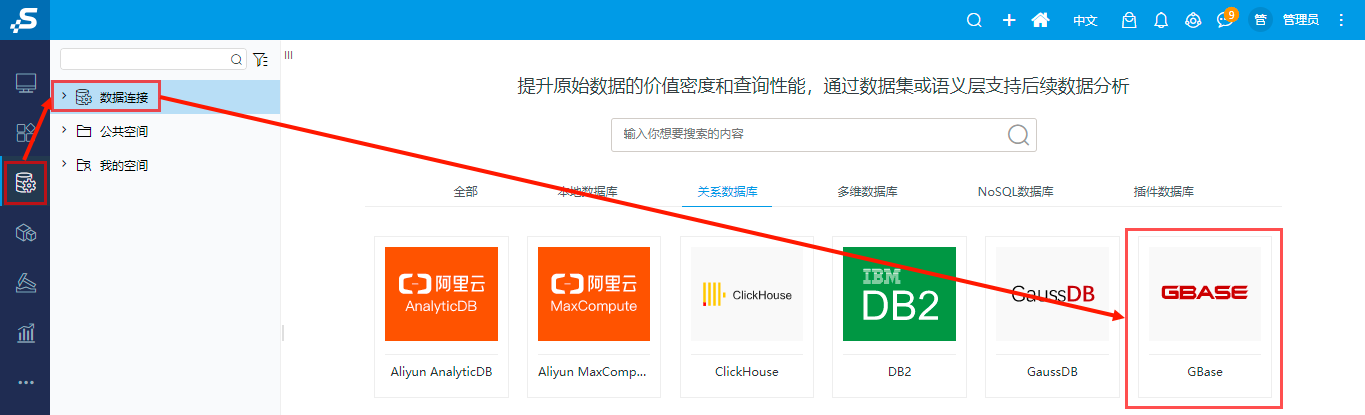Open the cube data mining icon in sidebar
The image size is (1365, 415).
26,233
